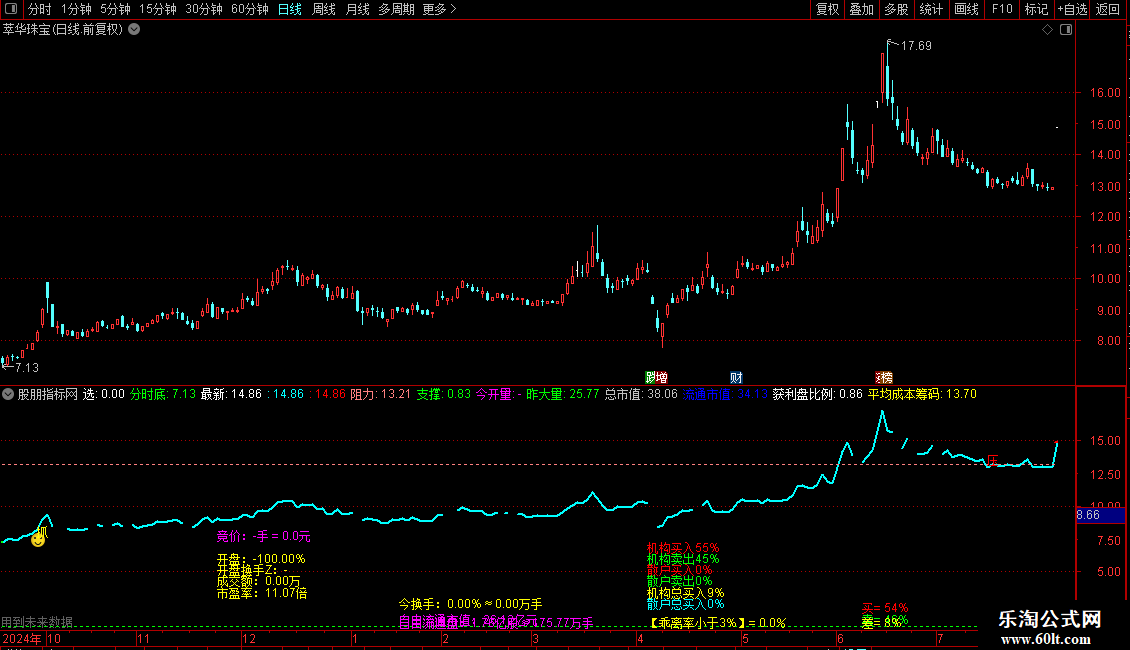Click the 10.00 price axis label
The image size is (1130, 650).
(x=1105, y=279)
